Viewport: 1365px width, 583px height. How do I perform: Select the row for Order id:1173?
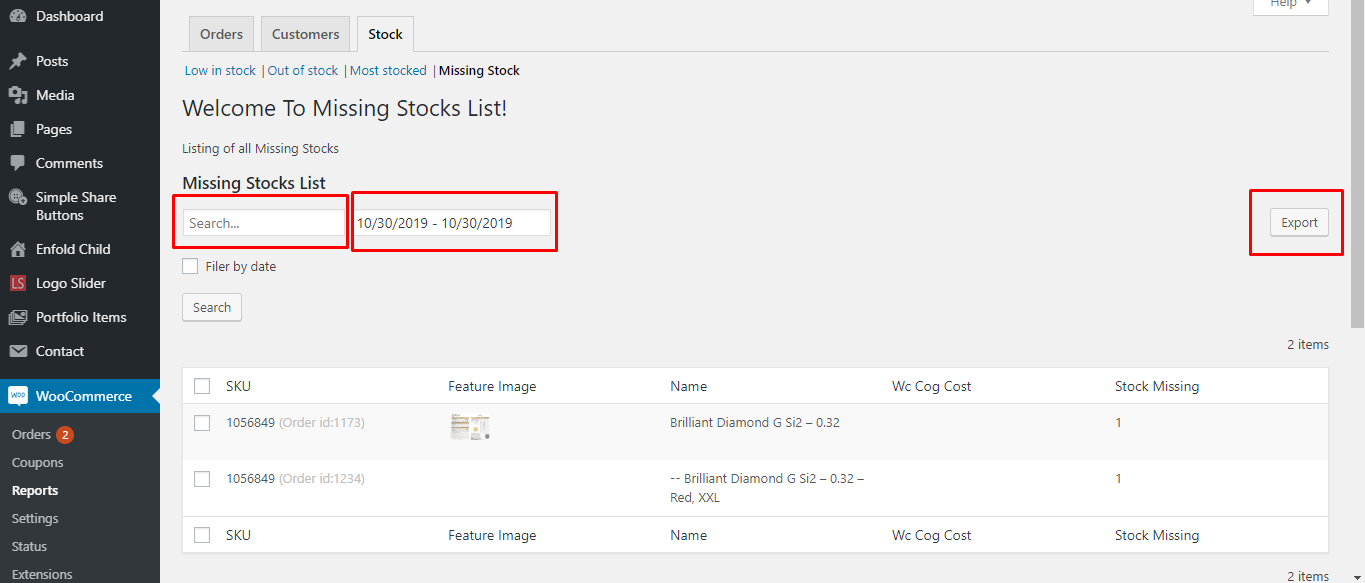[202, 423]
